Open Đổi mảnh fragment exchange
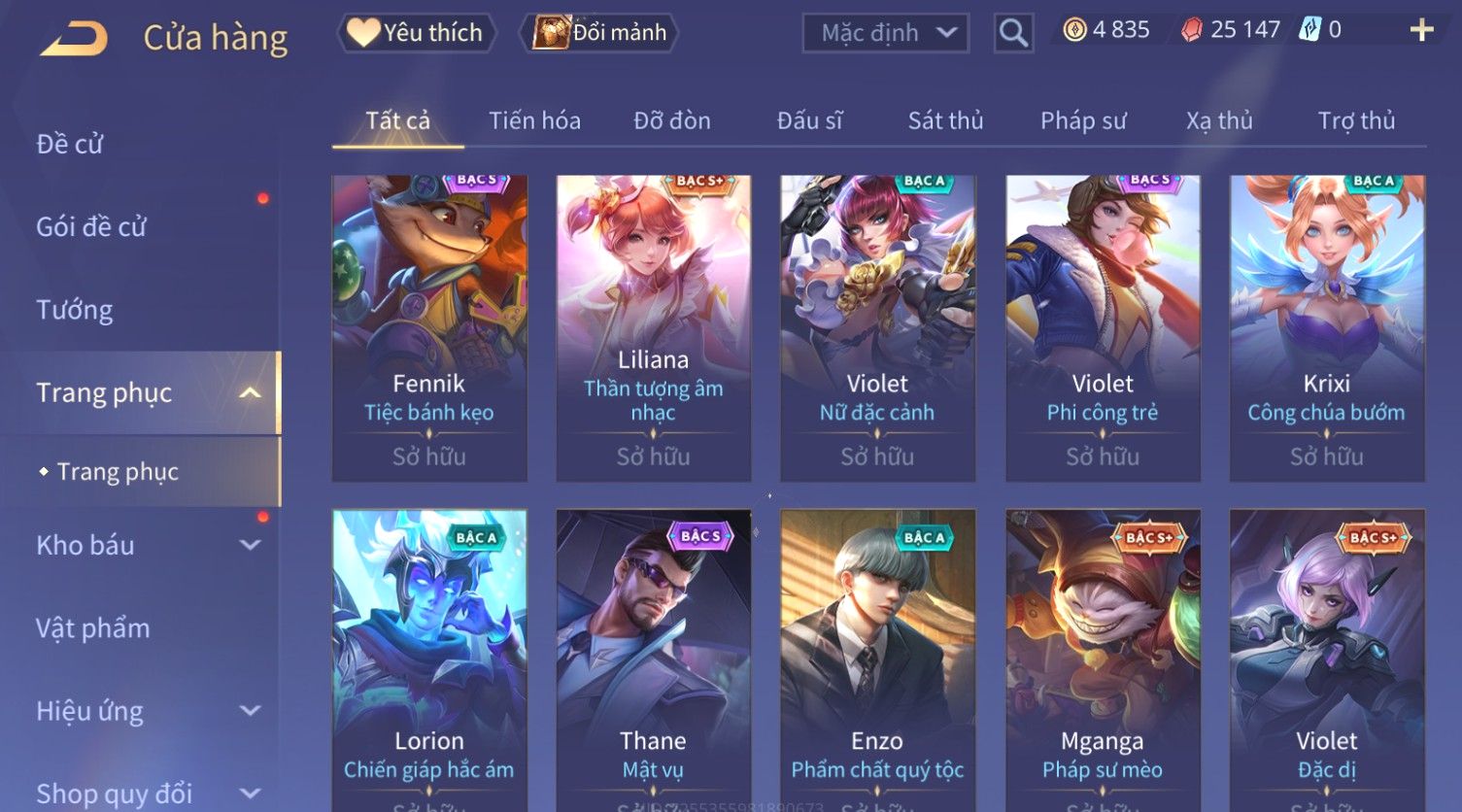The height and width of the screenshot is (812, 1462). point(600,33)
